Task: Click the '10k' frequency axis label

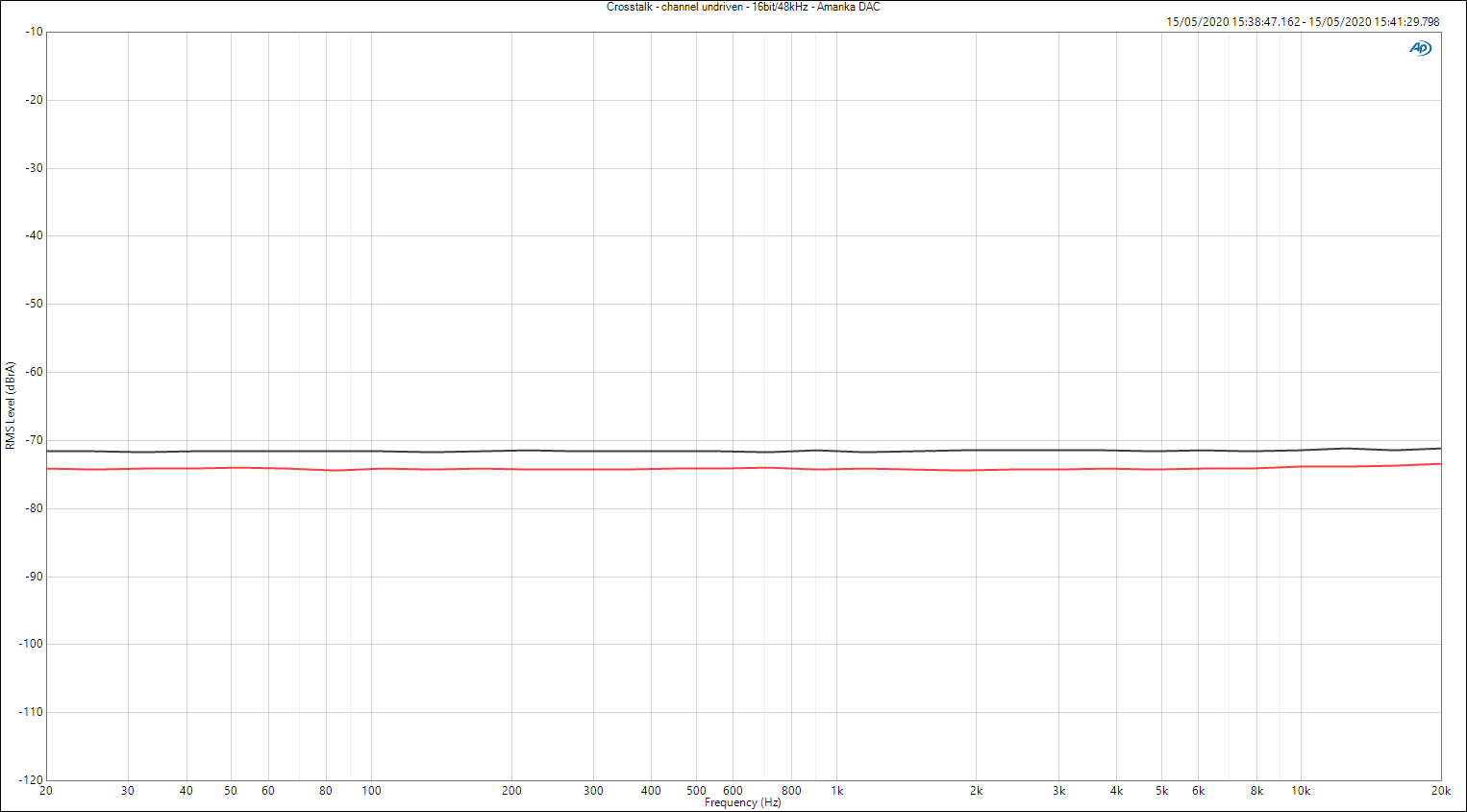Action: [x=1301, y=791]
